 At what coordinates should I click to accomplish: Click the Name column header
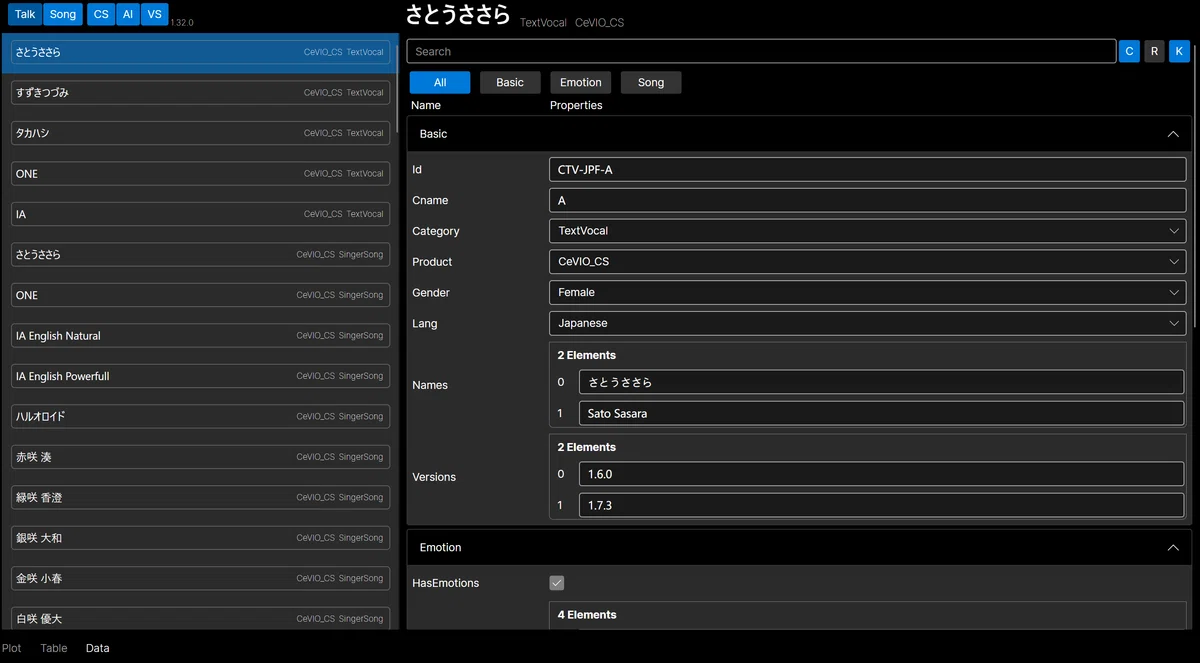[x=426, y=105]
